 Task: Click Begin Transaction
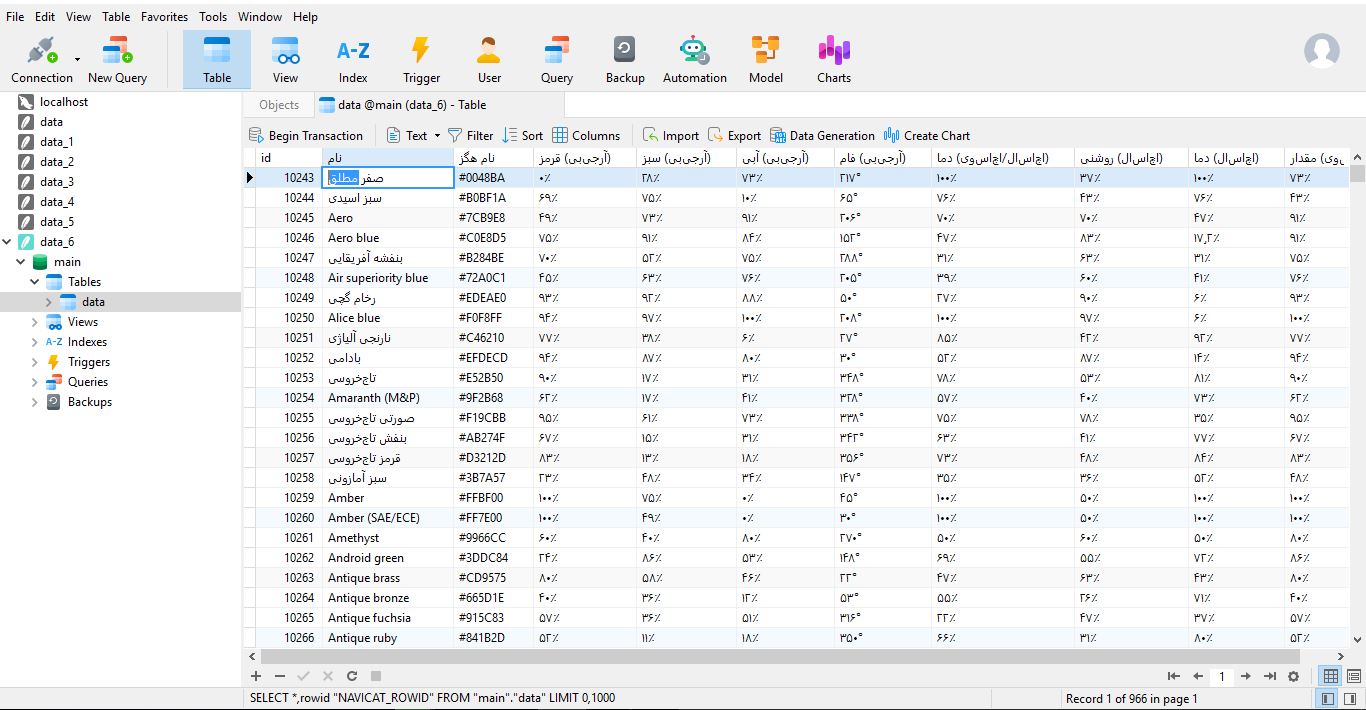(306, 135)
